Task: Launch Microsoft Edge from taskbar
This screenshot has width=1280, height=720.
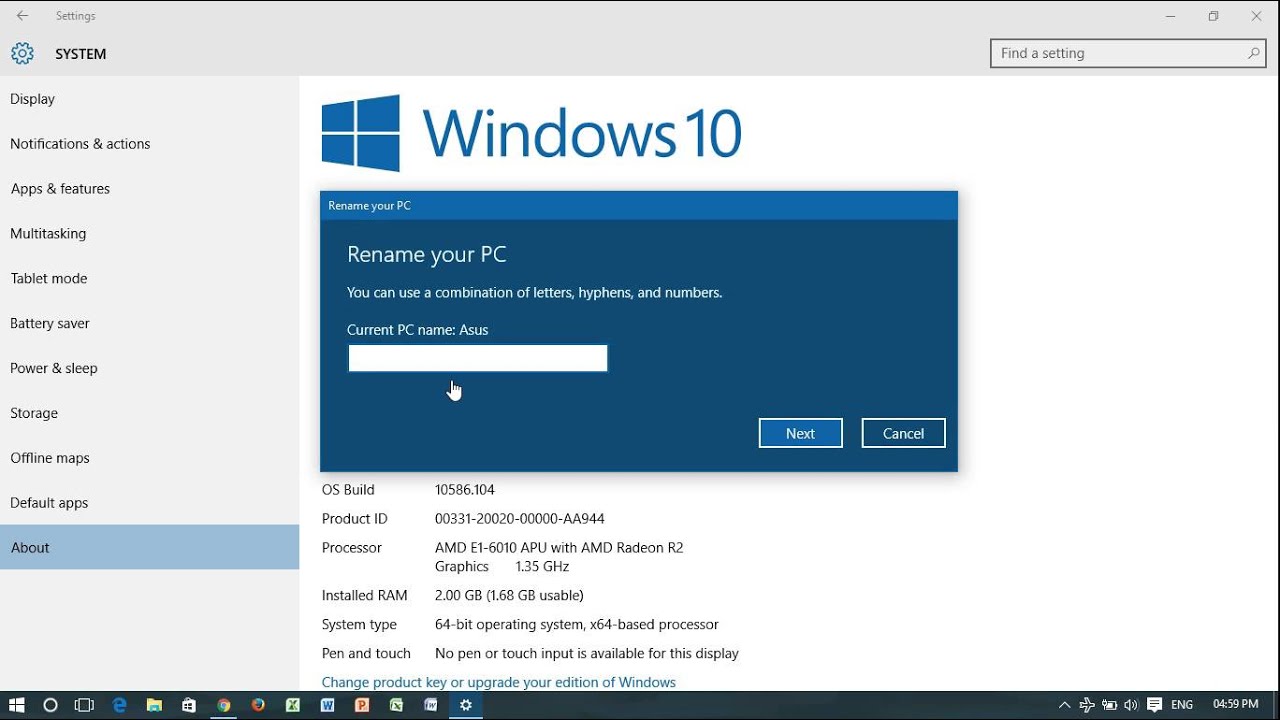Action: pos(120,705)
